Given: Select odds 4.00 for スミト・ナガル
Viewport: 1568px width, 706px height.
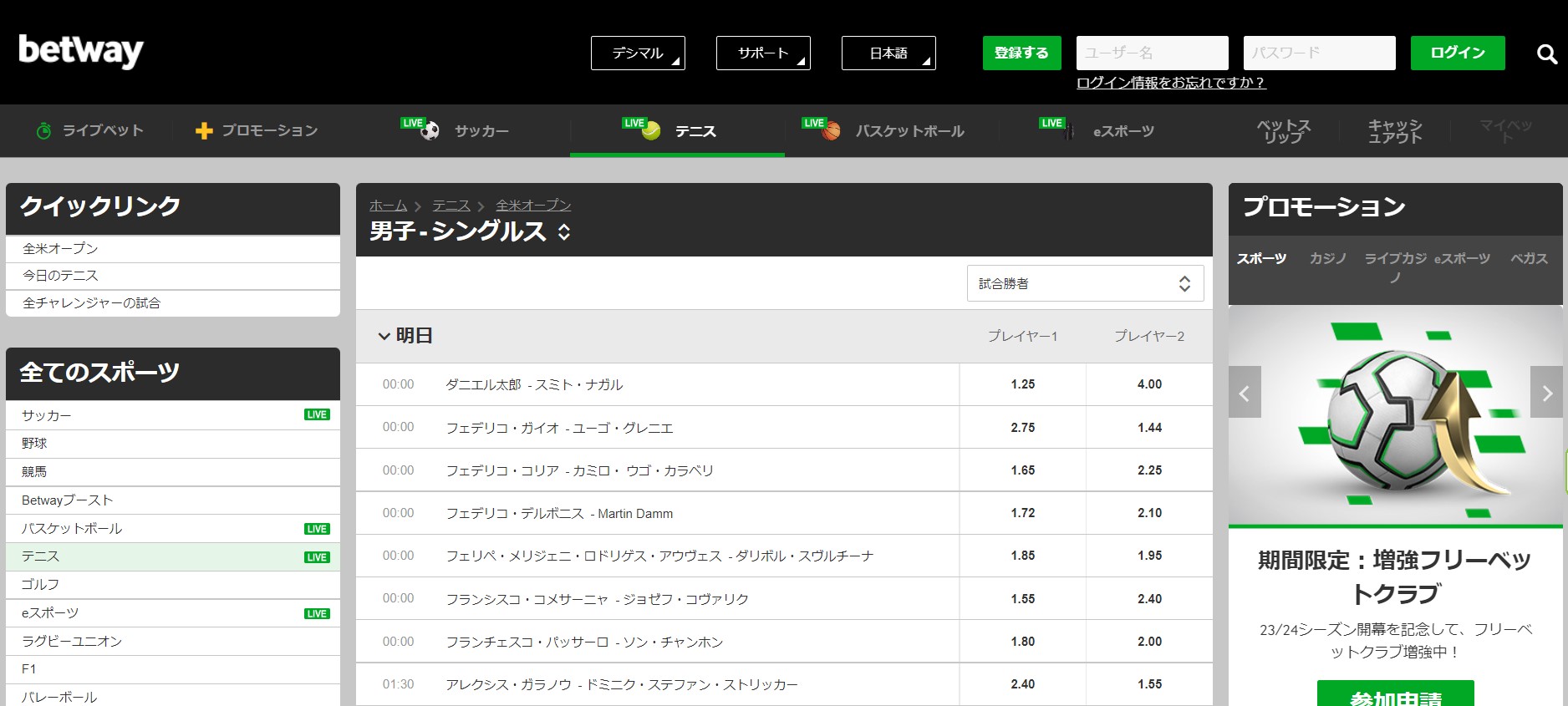Looking at the screenshot, I should pos(1149,384).
